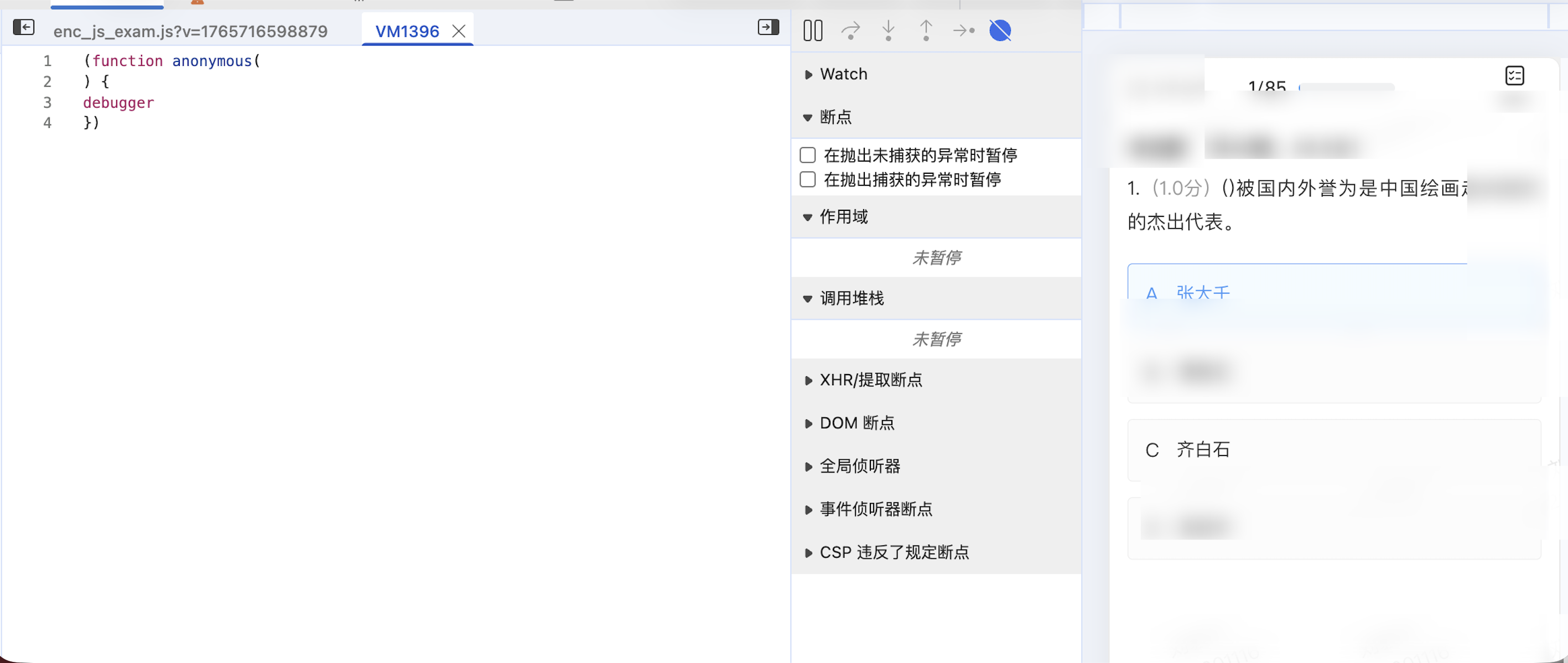This screenshot has height=663, width=1568.
Task: Open the answer sheet checklist icon
Action: (x=1514, y=76)
